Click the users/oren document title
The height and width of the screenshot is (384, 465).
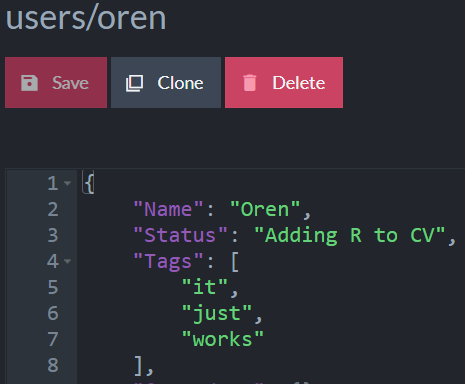[x=86, y=18]
